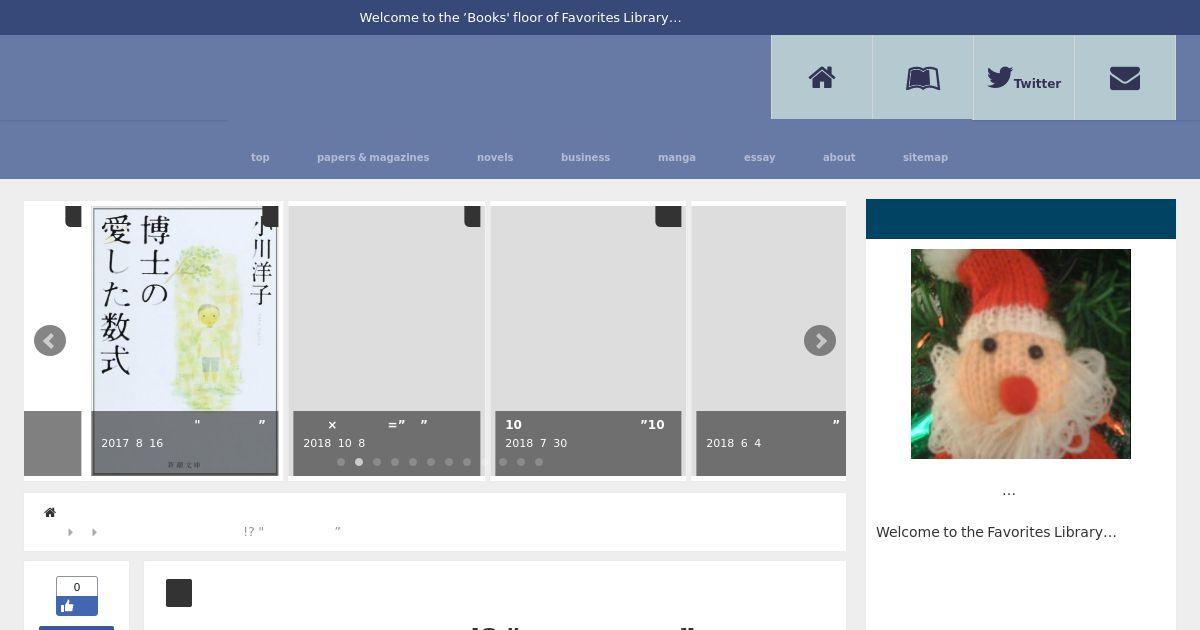
Task: Select the seventh carousel pagination dot
Action: pyautogui.click(x=449, y=462)
